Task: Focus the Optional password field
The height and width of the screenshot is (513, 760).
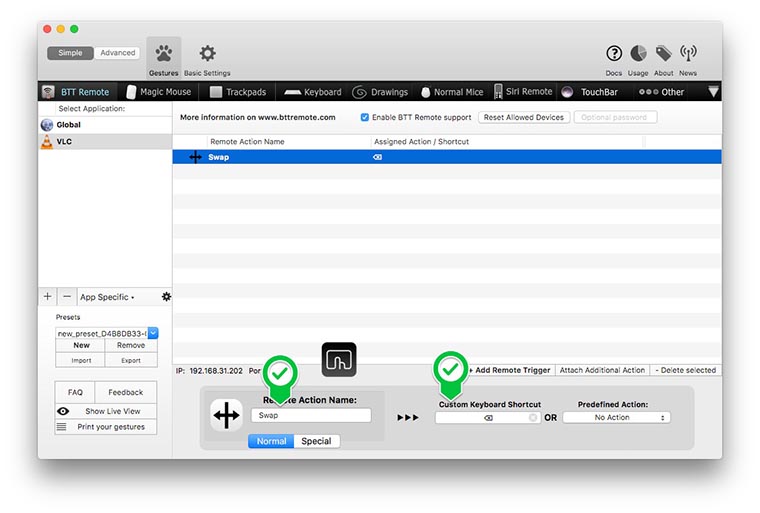Action: 615,117
